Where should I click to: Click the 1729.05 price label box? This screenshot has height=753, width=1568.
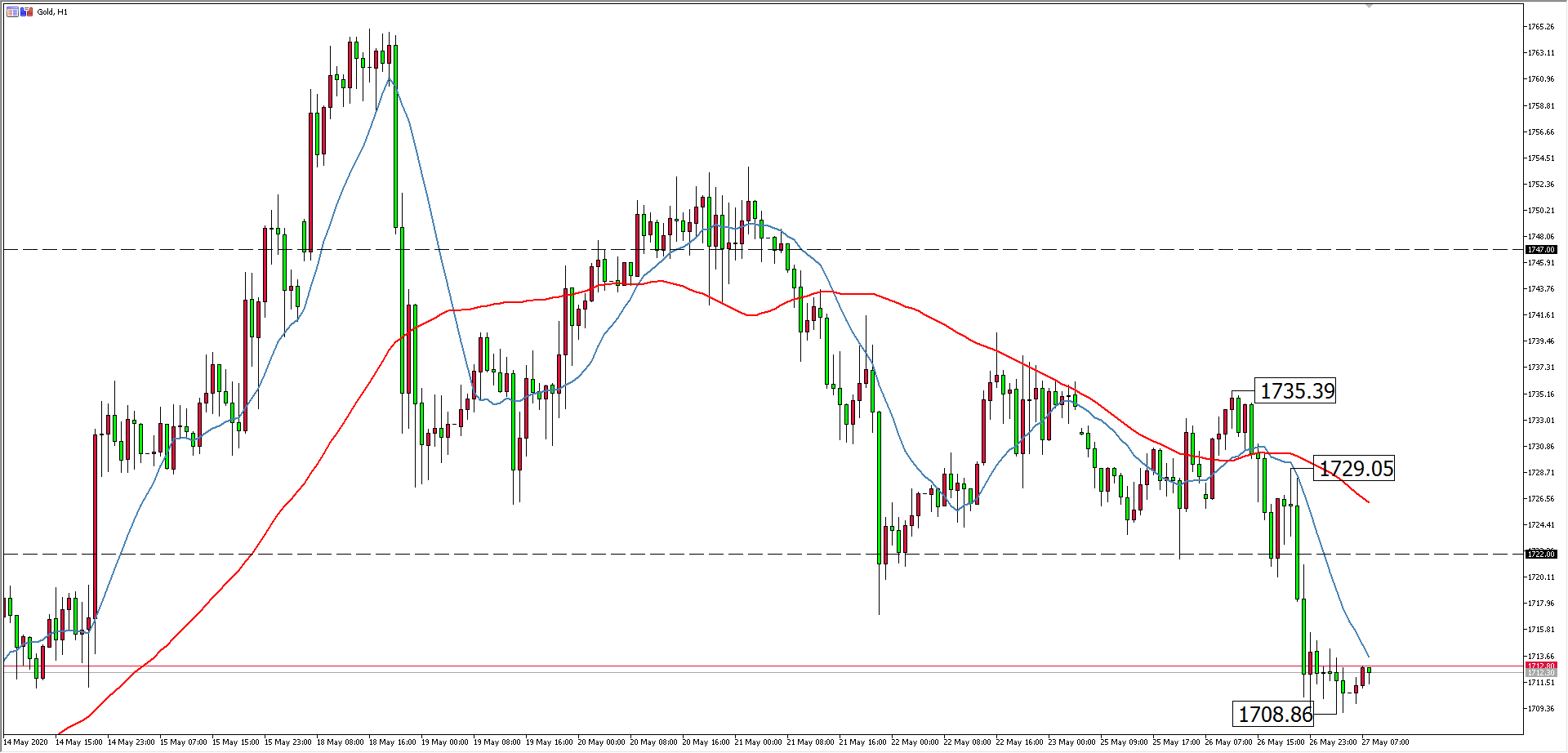[1356, 469]
